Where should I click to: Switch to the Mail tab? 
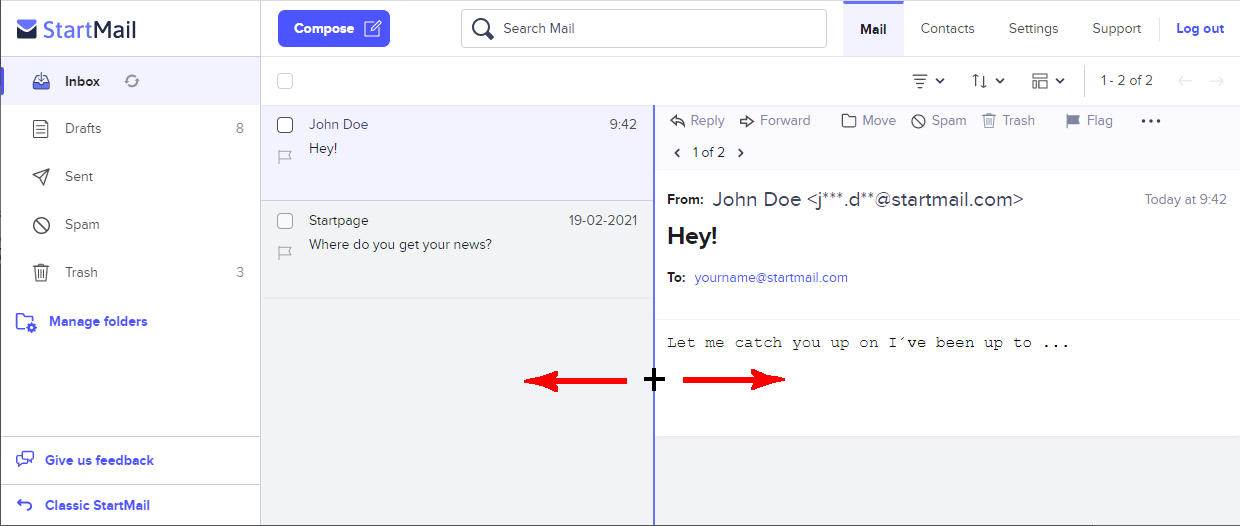[x=873, y=29]
